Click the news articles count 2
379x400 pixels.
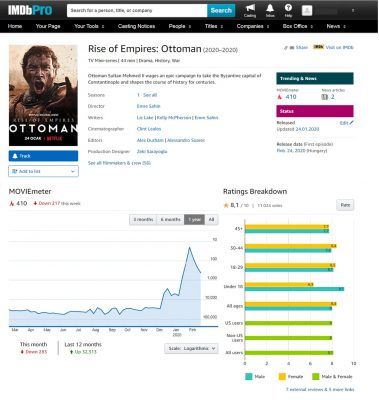pyautogui.click(x=332, y=97)
